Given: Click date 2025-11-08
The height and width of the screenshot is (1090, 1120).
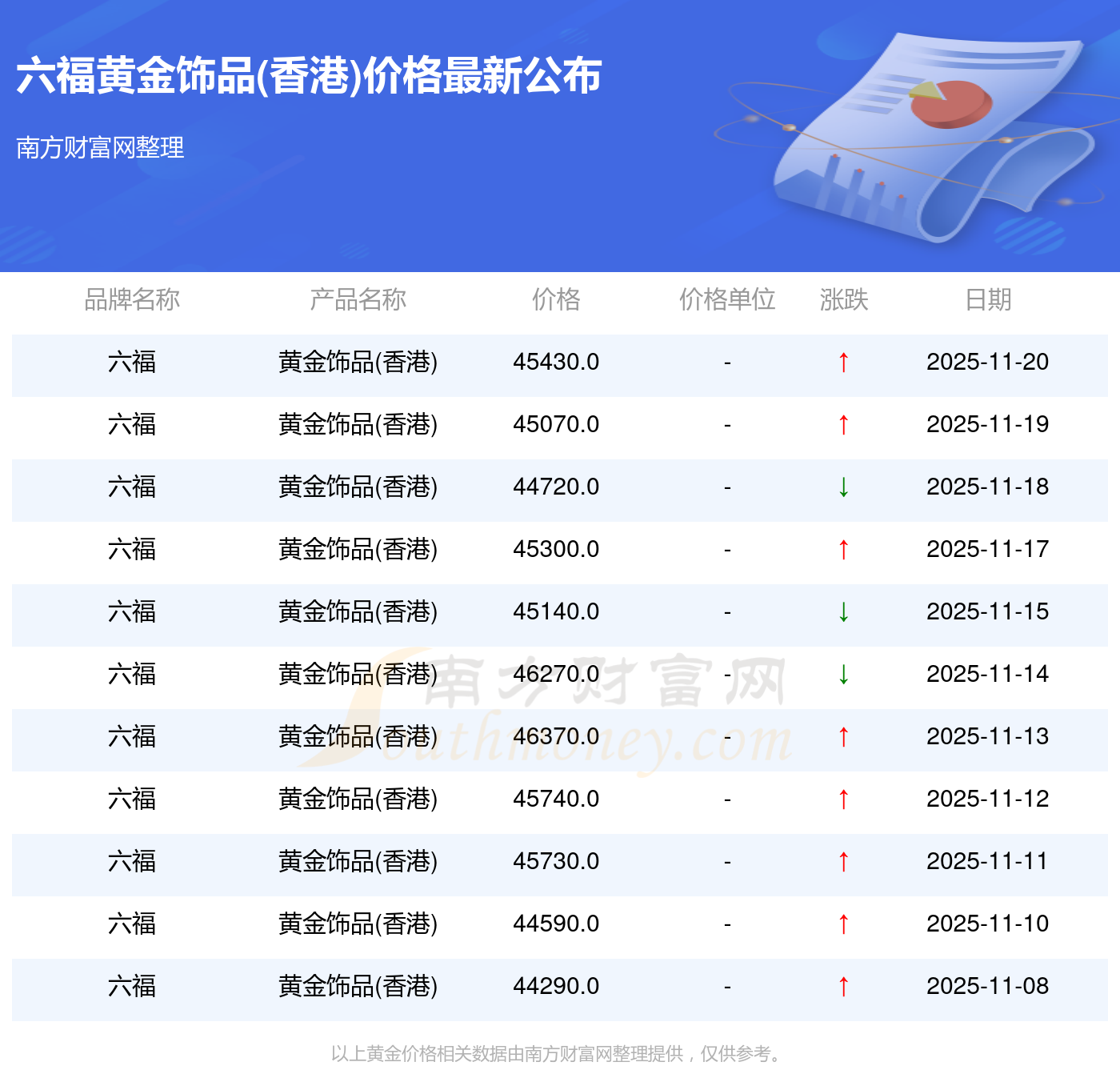Looking at the screenshot, I should (988, 986).
